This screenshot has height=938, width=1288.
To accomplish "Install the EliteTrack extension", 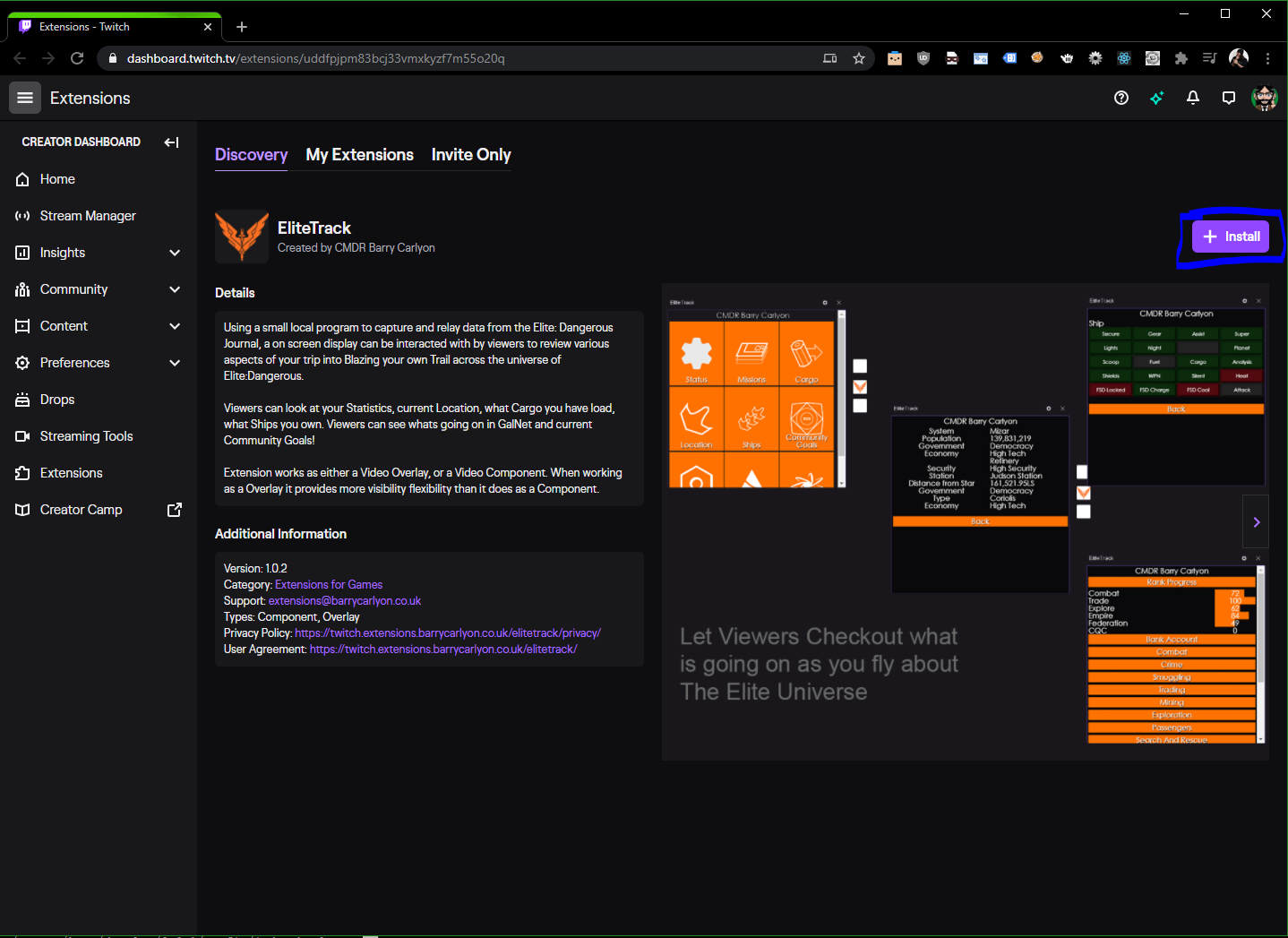I will [x=1231, y=237].
